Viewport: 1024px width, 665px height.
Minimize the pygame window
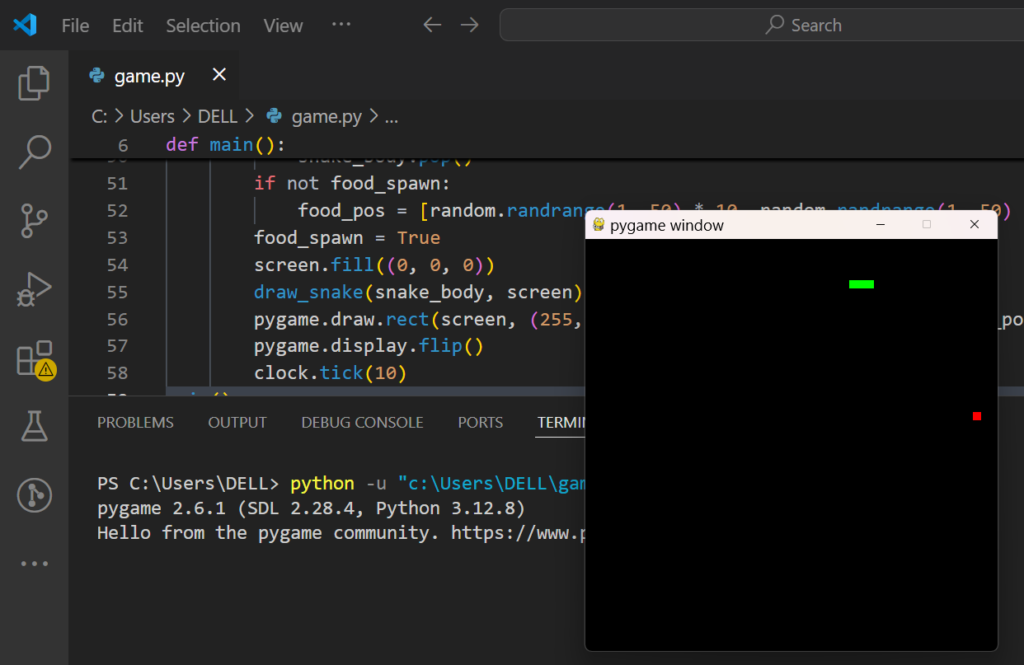tap(880, 225)
